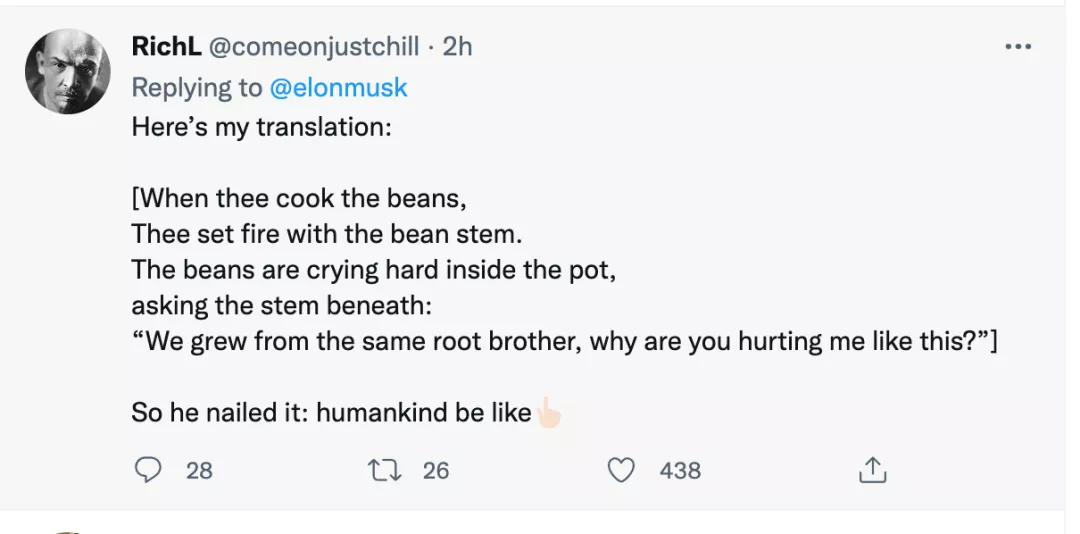Share the tweet using the upload arrow icon
Viewport: 1080px width, 534px height.
coord(872,470)
